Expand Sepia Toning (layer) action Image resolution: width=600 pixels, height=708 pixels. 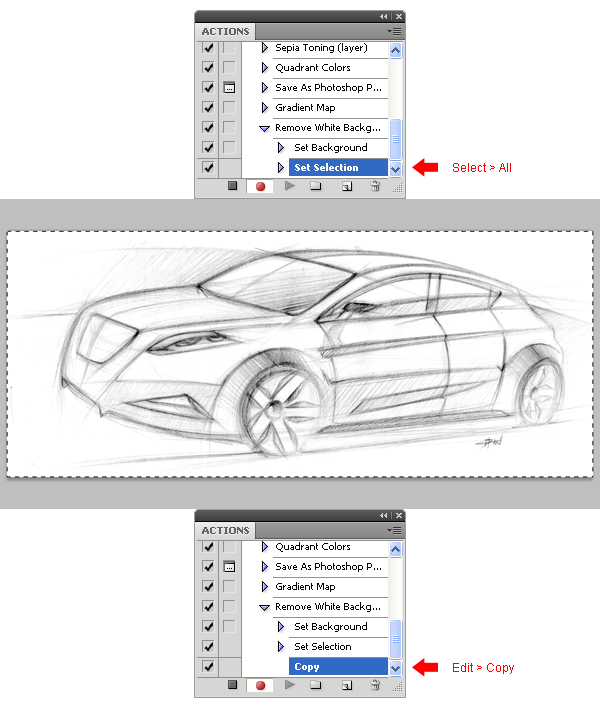pos(265,47)
